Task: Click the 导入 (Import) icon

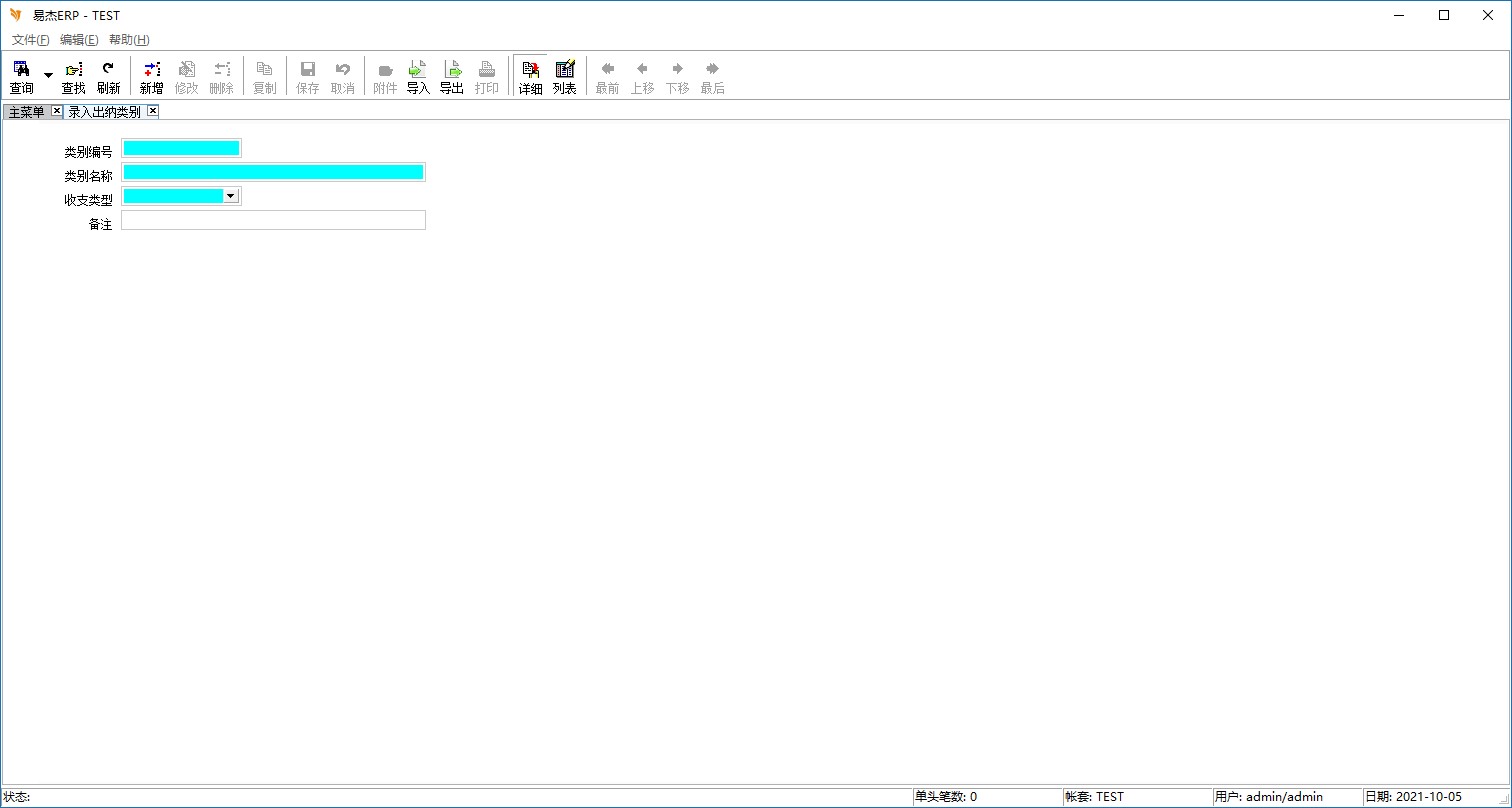Action: coord(418,77)
